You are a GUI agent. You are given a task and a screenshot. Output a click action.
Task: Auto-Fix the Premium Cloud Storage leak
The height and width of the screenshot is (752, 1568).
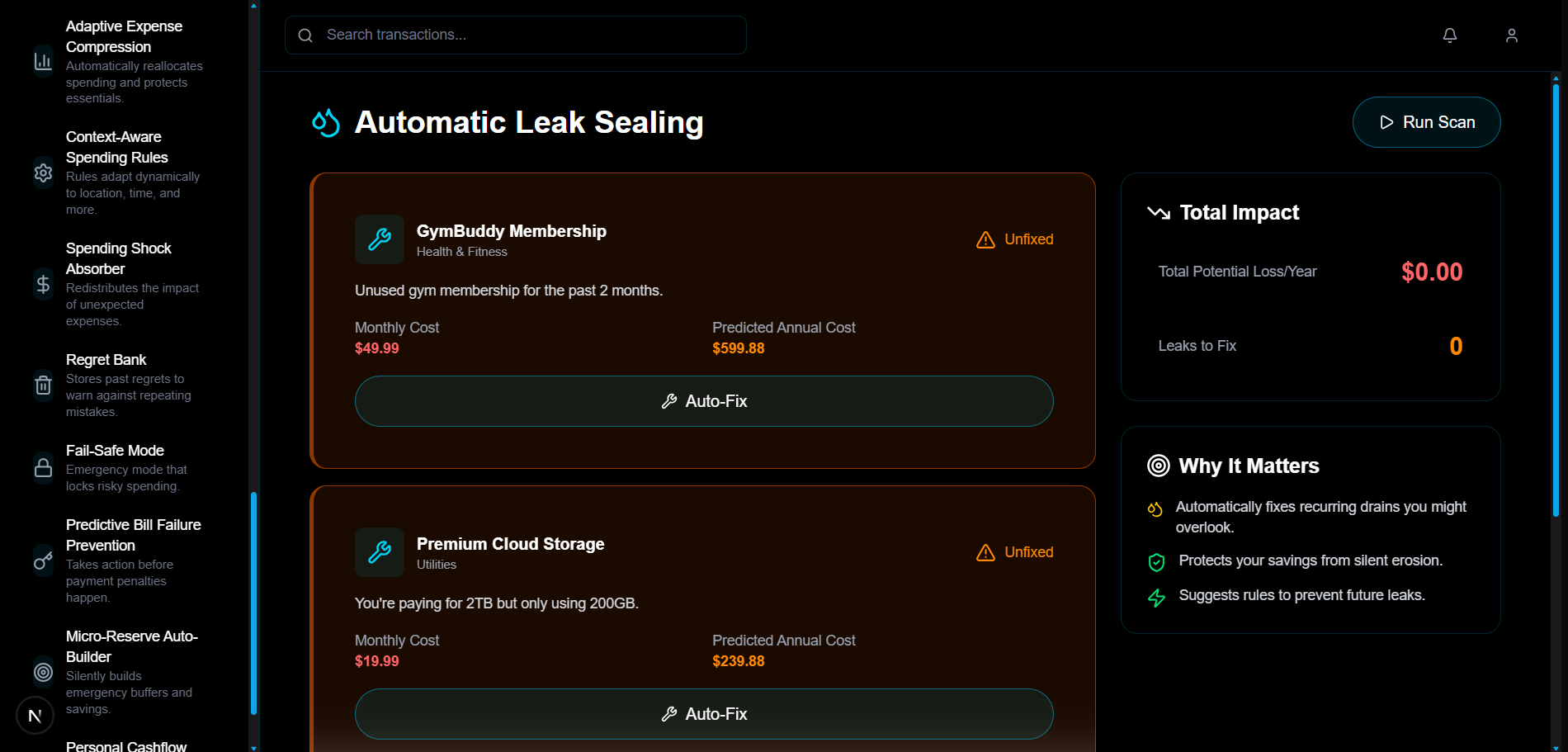[x=704, y=714]
